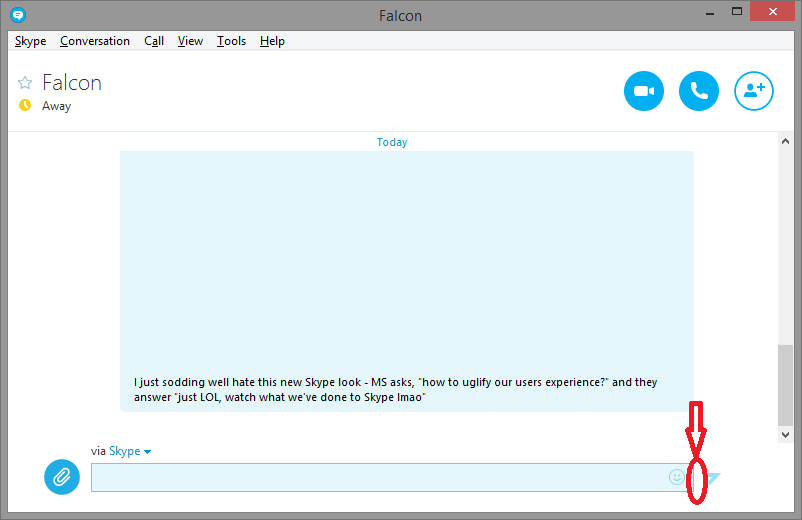This screenshot has height=520, width=802.
Task: Open the View menu
Action: pyautogui.click(x=190, y=41)
